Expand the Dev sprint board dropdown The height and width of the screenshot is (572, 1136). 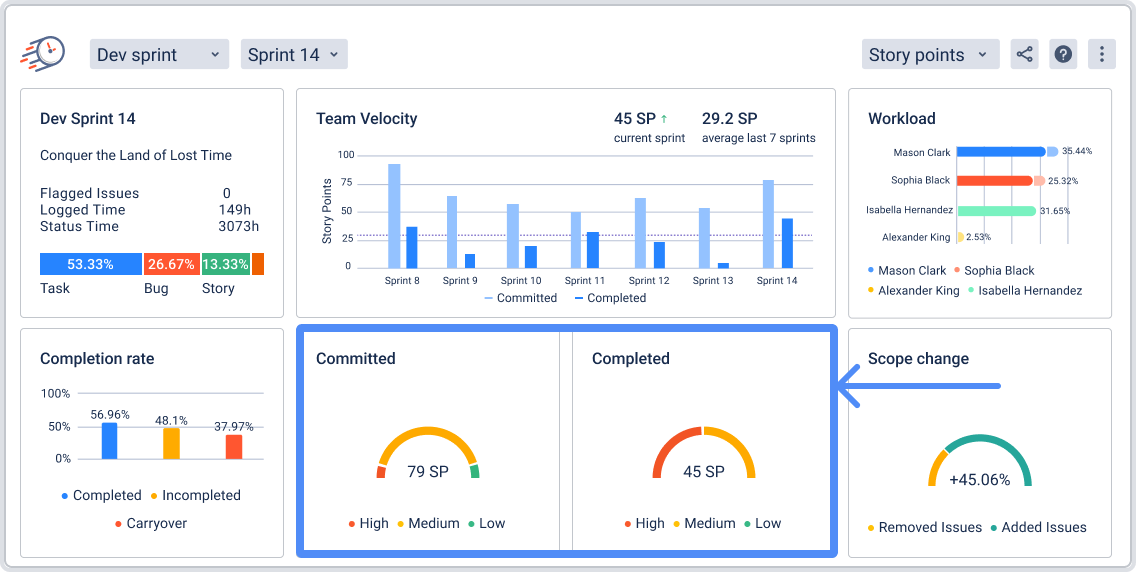(x=159, y=55)
